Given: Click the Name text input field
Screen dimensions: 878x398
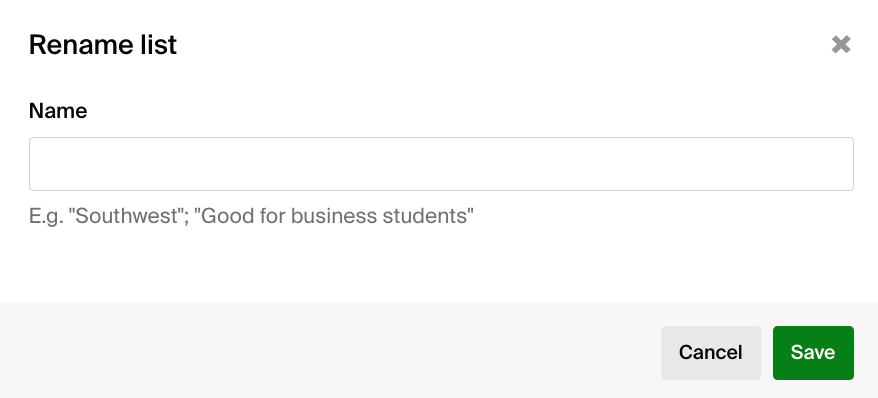Looking at the screenshot, I should [441, 164].
